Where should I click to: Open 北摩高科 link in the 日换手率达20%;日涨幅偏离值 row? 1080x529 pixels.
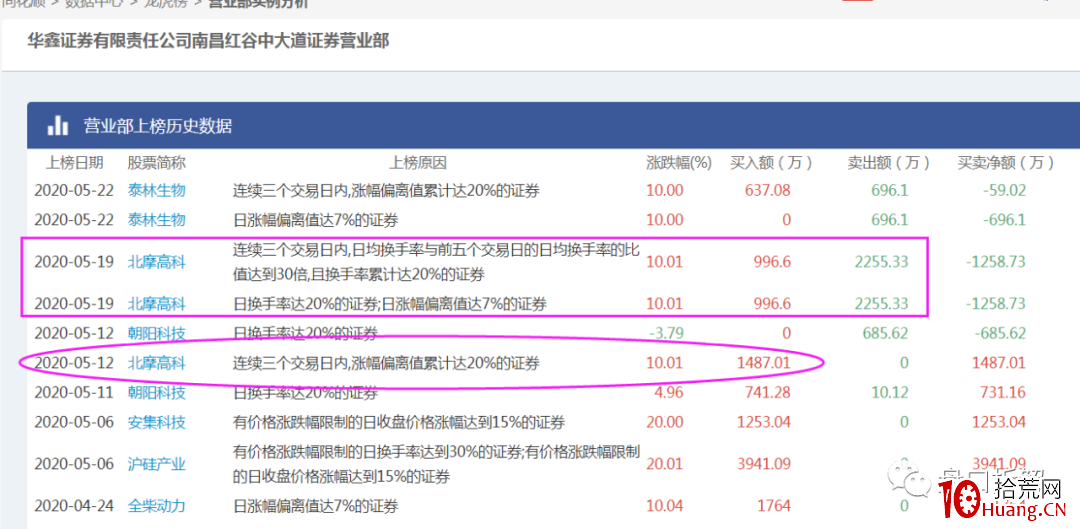pos(156,303)
